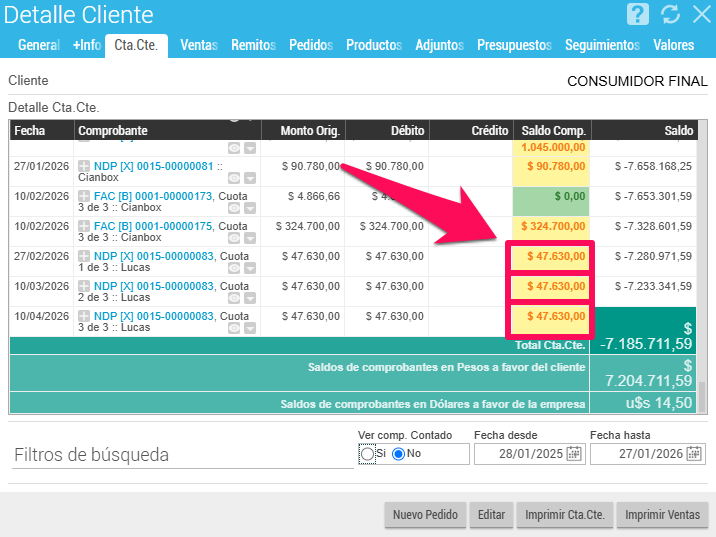Viewport: 716px width, 537px height.
Task: Click the table's vertical scrollbar
Action: pos(702,395)
